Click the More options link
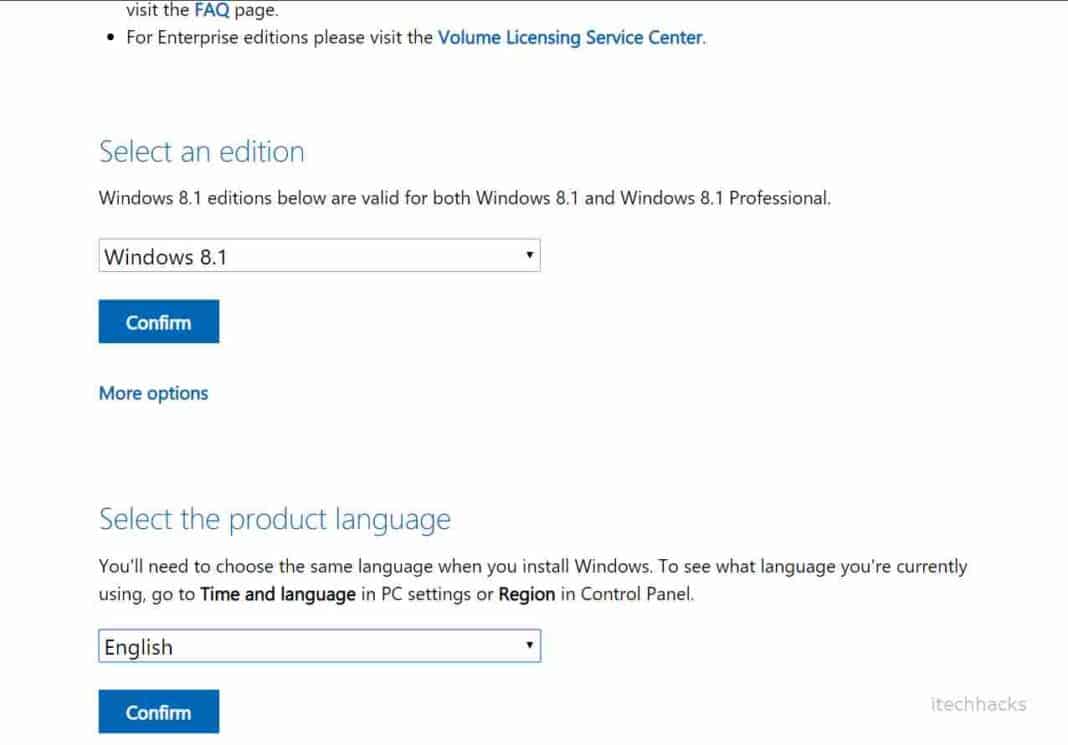 tap(152, 393)
